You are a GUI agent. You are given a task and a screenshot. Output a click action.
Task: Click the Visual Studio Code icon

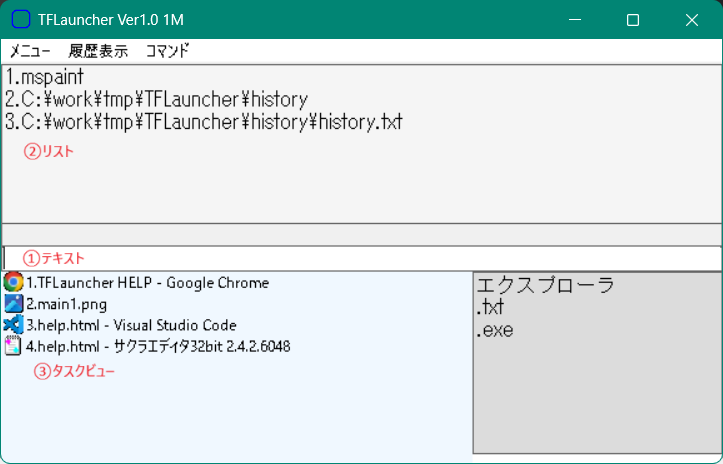[x=13, y=325]
